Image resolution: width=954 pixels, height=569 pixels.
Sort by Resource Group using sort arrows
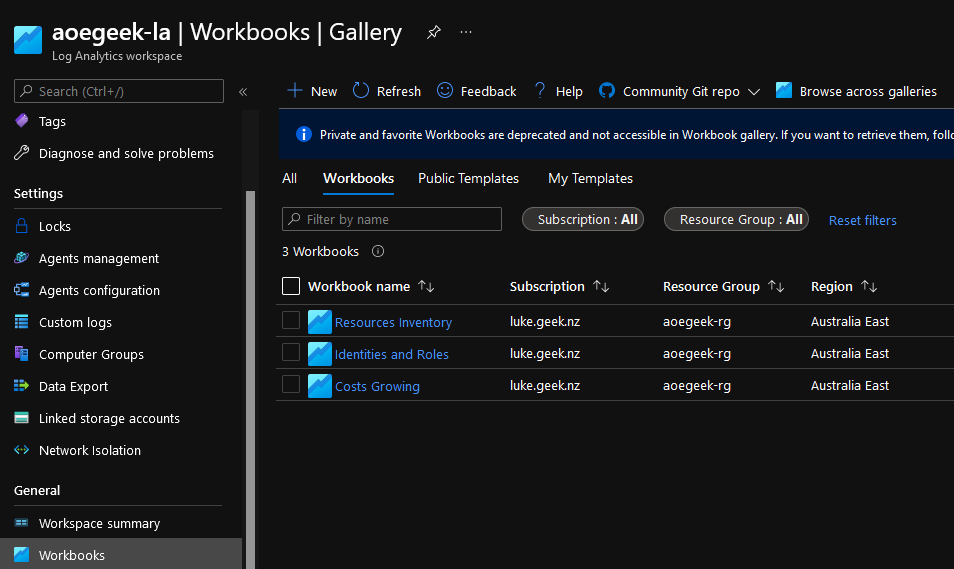point(776,286)
